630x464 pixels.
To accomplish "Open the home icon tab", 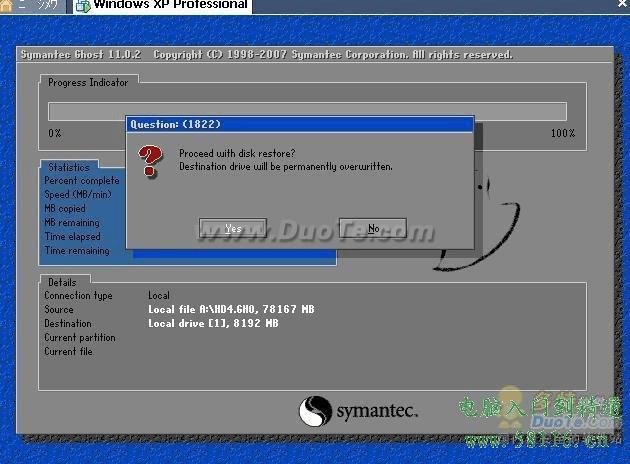I will (6, 5).
